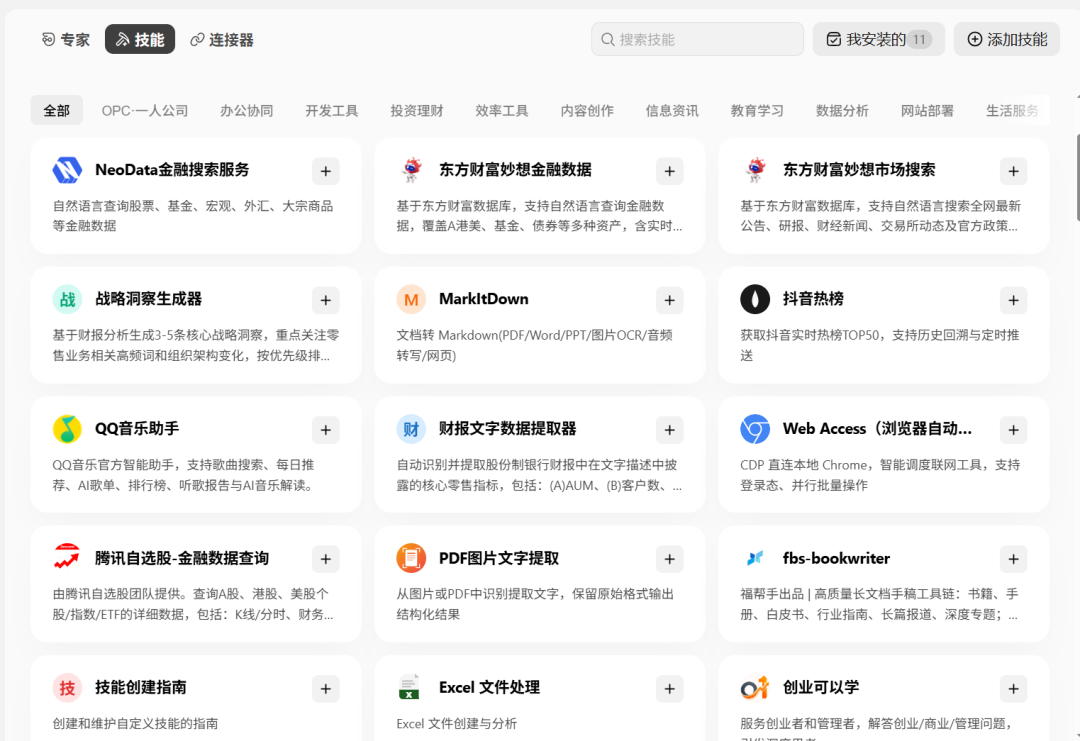Click the vertical scrollbar thumb
The width and height of the screenshot is (1080, 741).
(x=1077, y=178)
